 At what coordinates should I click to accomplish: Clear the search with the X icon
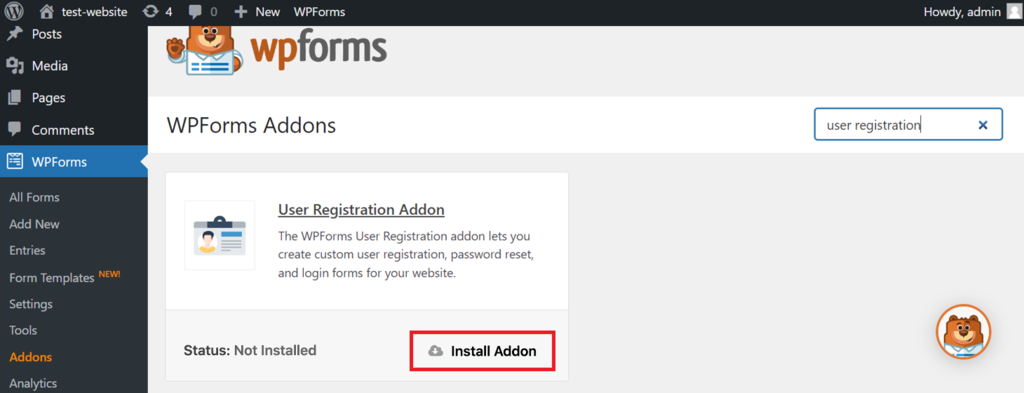point(983,125)
